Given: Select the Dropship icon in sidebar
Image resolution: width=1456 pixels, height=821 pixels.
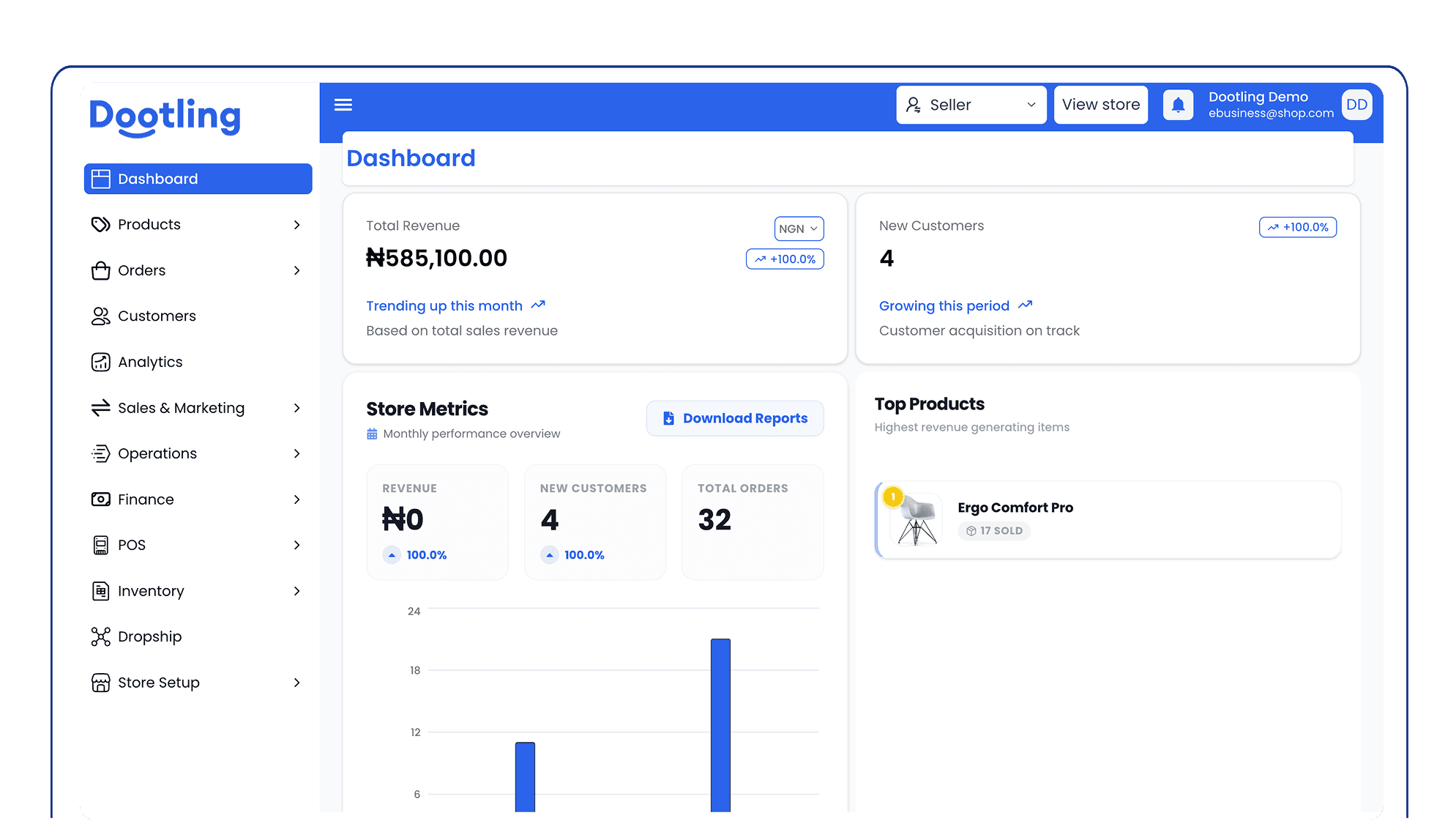Looking at the screenshot, I should click(102, 636).
